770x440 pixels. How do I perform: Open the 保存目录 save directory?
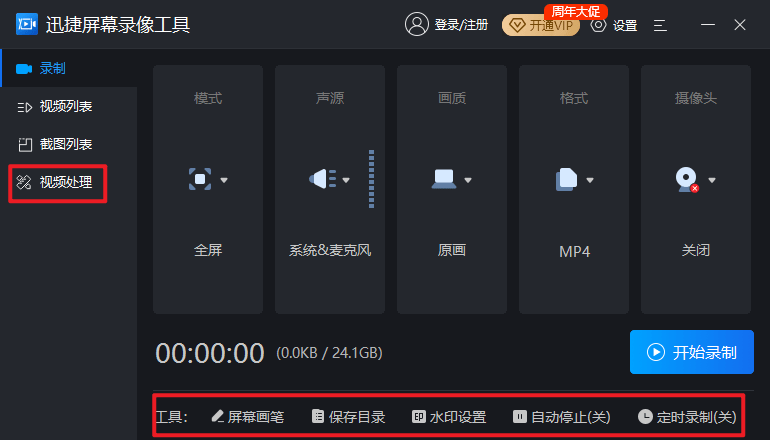(349, 417)
